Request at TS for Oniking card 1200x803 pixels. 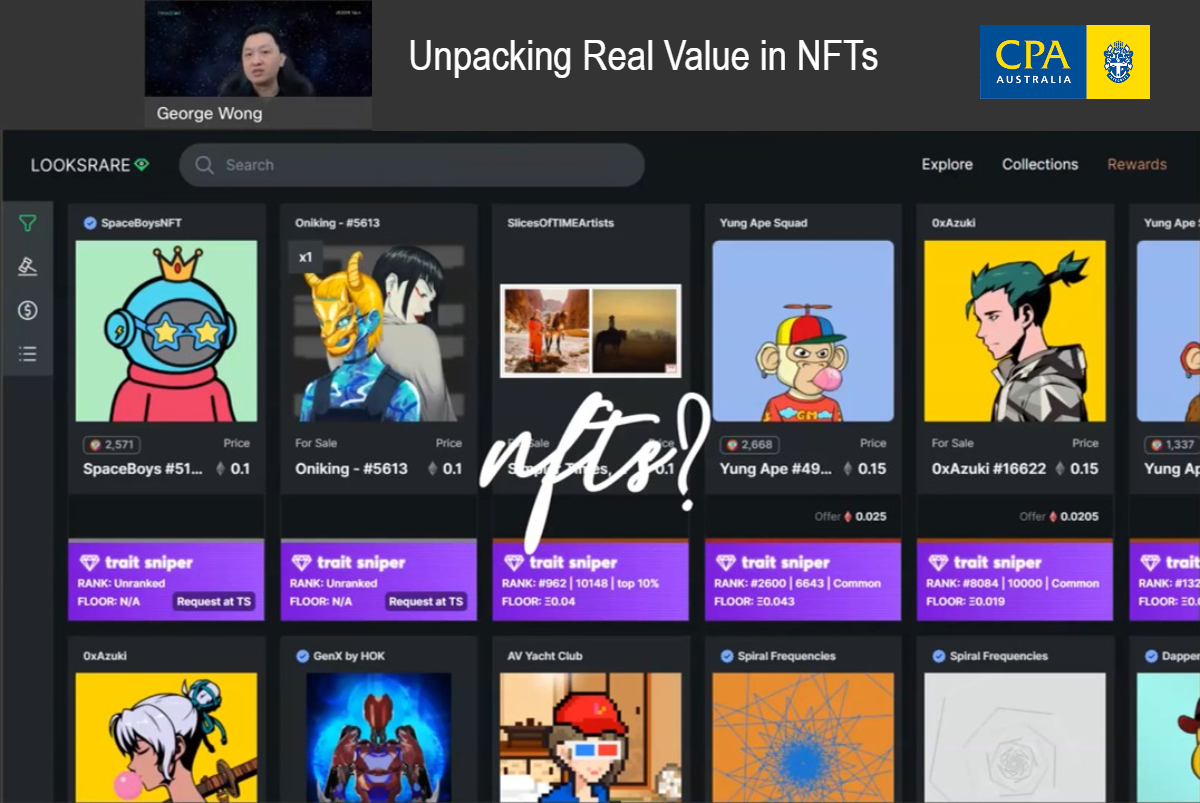point(425,601)
